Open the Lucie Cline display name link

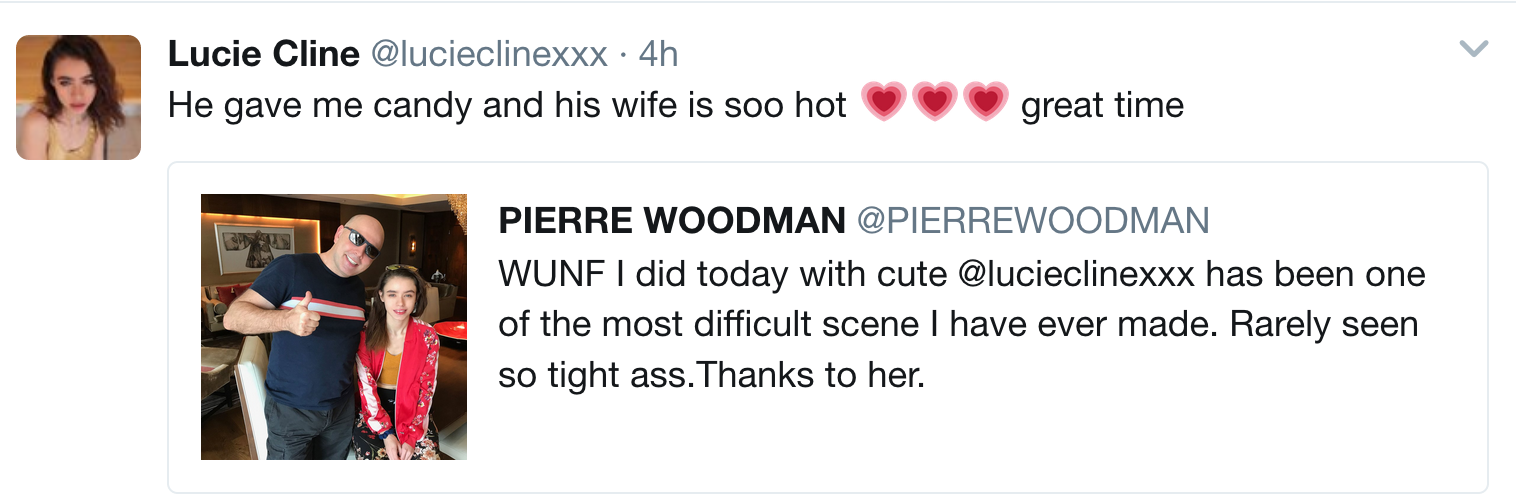pos(264,54)
